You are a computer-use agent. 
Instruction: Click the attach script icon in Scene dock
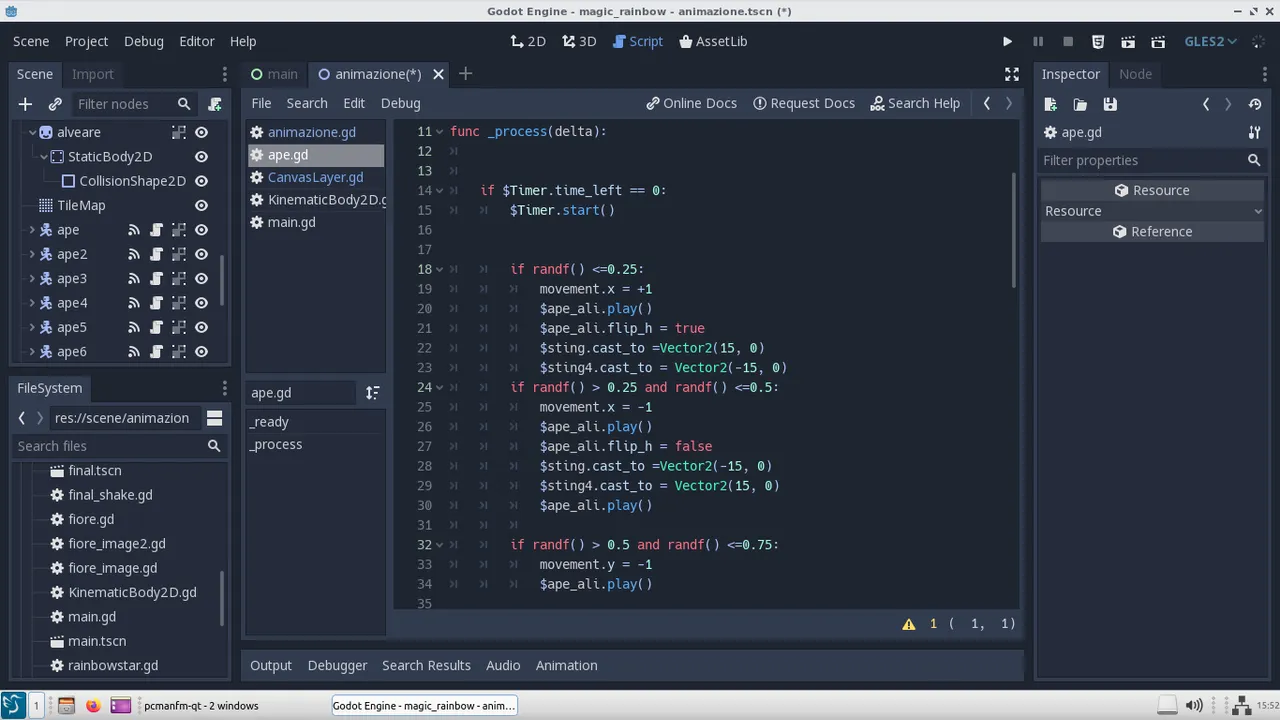pos(215,104)
